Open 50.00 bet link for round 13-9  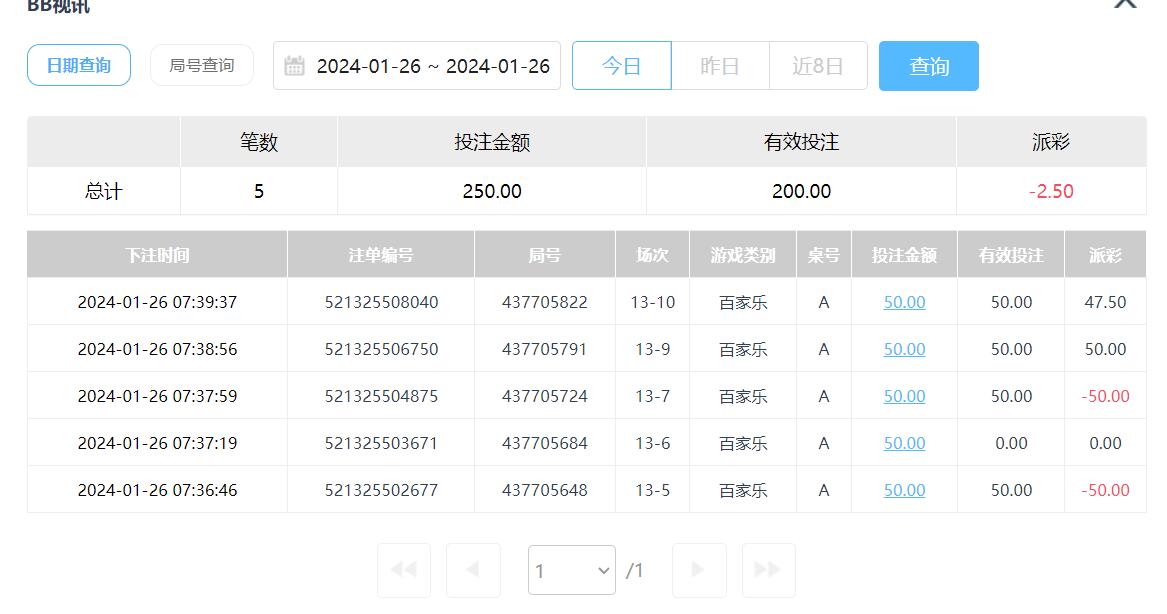tap(904, 349)
